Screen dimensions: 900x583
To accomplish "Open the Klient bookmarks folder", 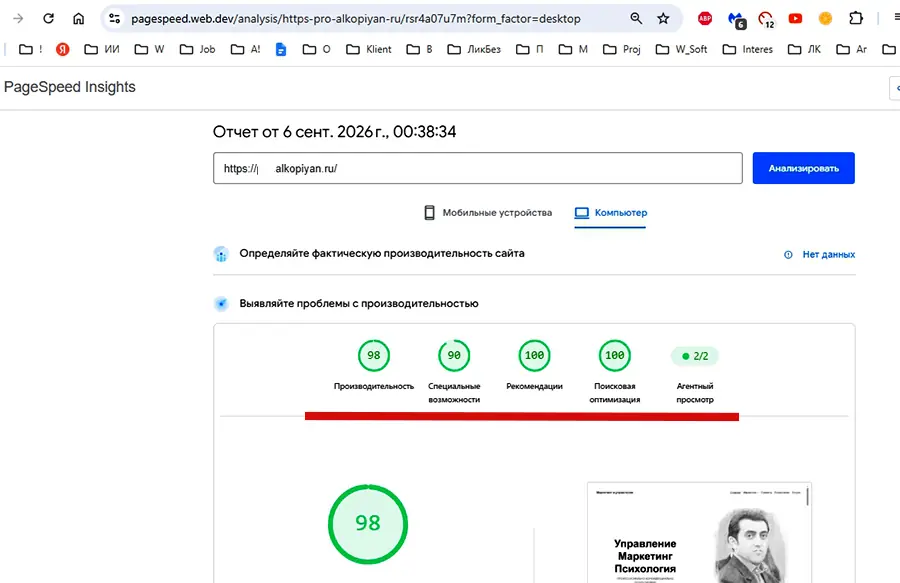I will 368,49.
